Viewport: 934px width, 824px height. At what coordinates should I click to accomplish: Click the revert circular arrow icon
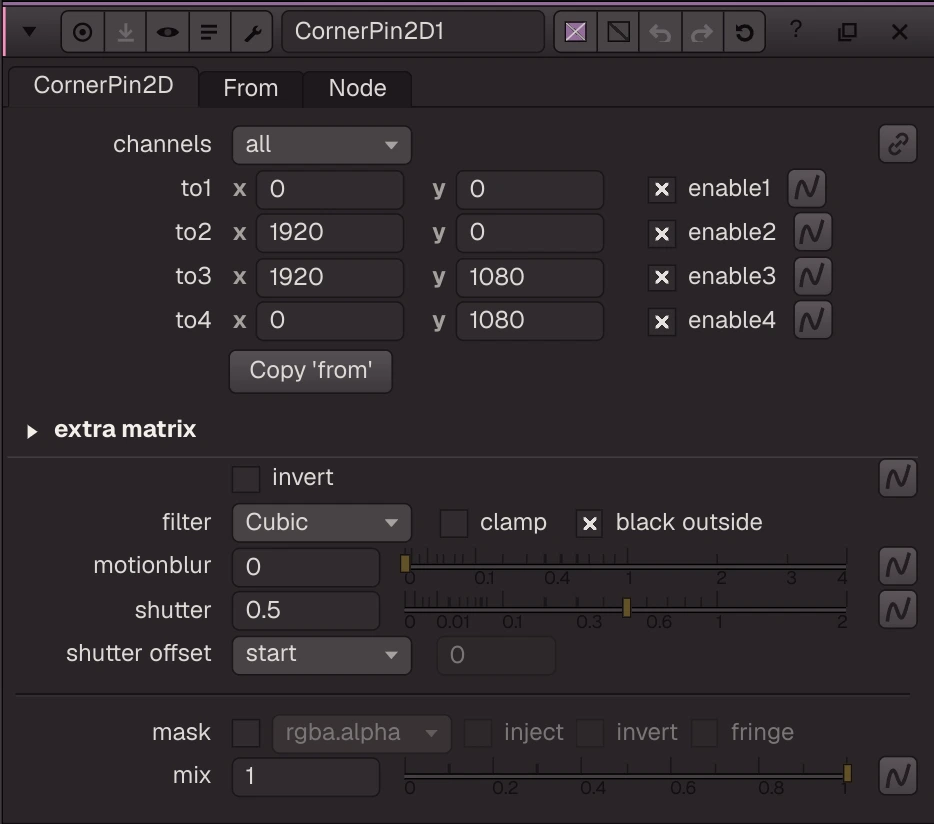[x=744, y=32]
